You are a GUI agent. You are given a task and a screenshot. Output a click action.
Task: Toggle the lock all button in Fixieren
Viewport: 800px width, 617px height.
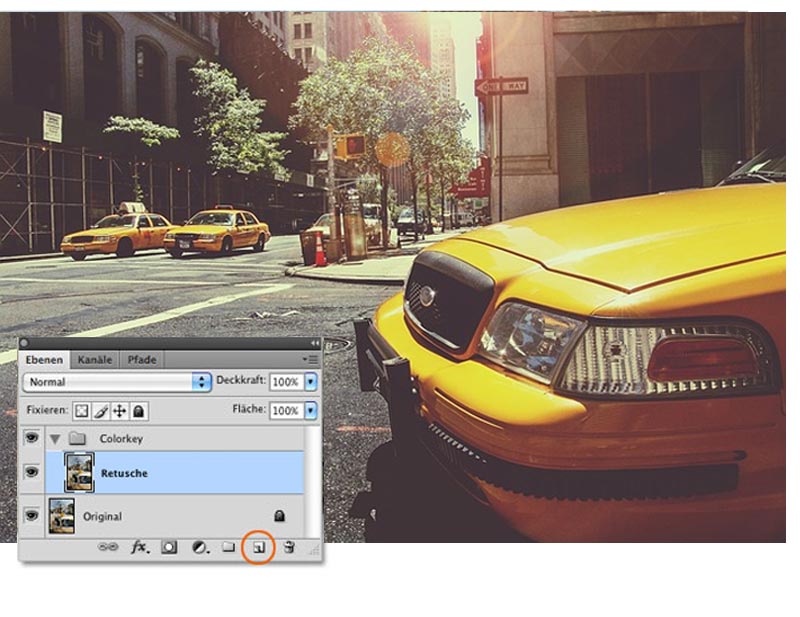tap(138, 411)
